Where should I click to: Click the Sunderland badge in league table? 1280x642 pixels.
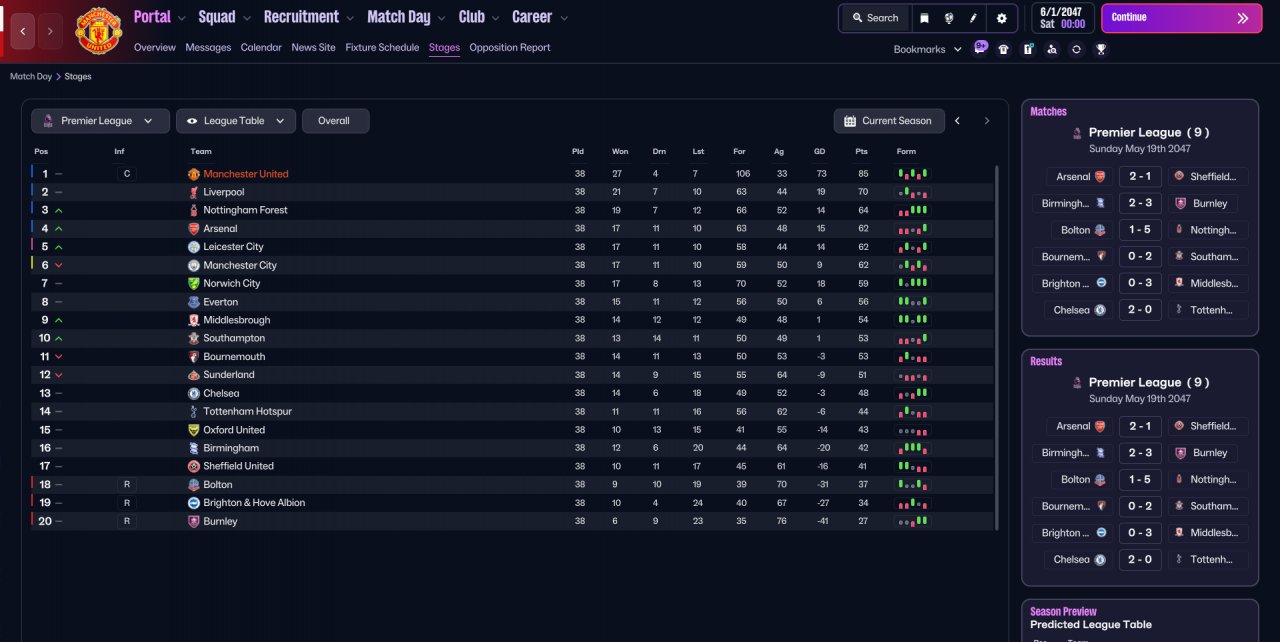coord(194,375)
